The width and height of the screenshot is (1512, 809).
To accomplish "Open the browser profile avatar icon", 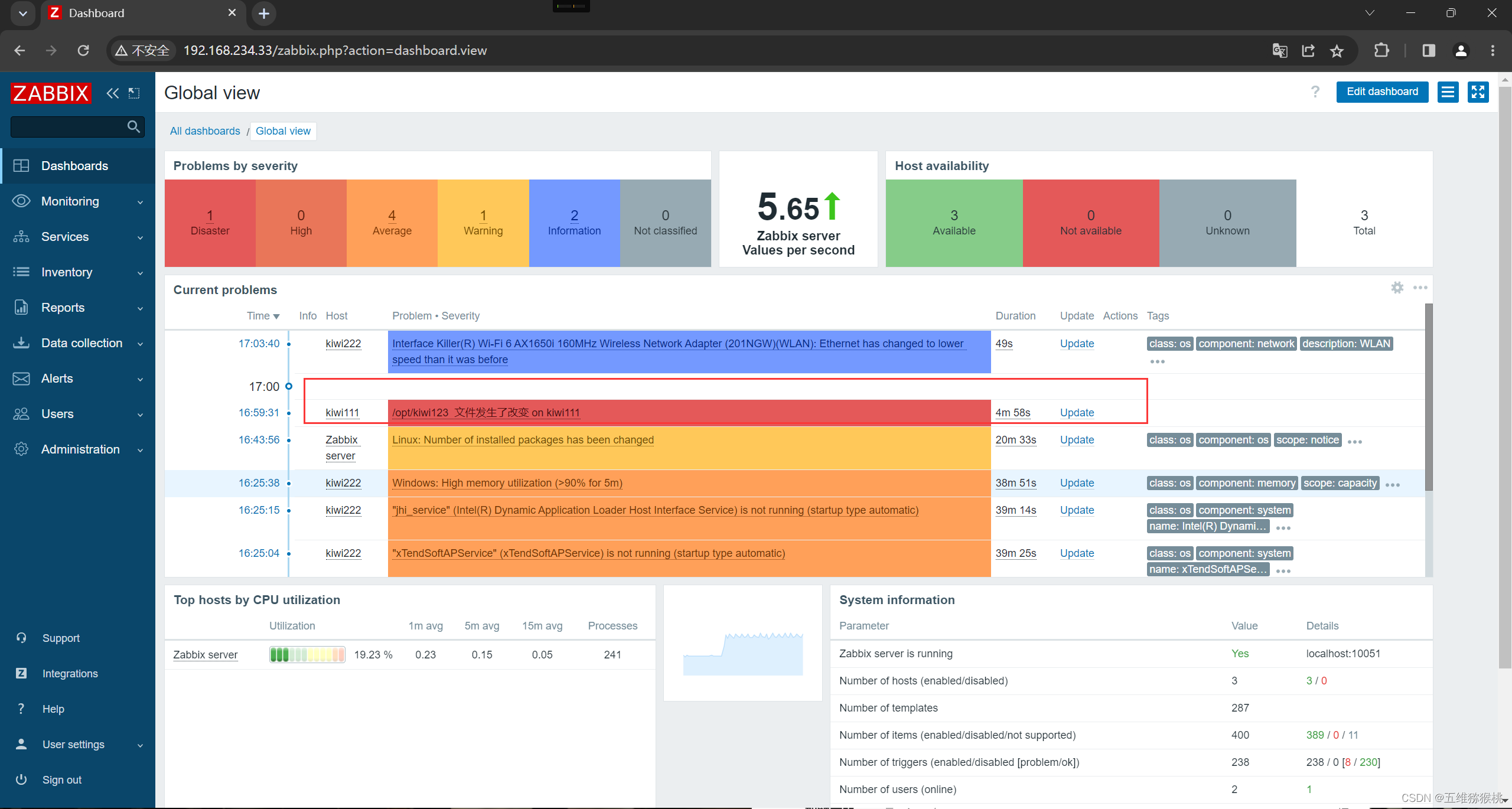I will pos(1461,51).
